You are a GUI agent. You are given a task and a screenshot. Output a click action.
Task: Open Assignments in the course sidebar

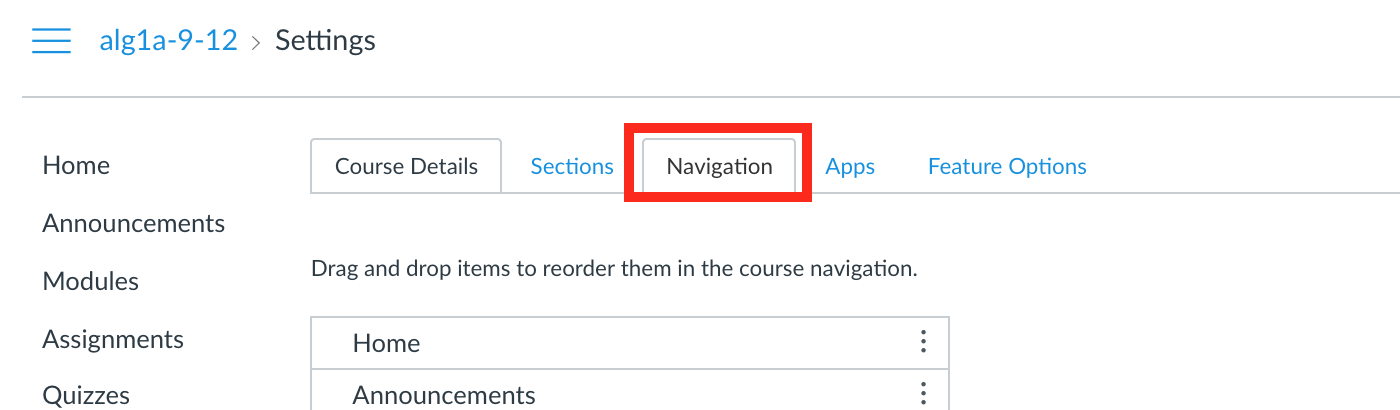pos(112,339)
